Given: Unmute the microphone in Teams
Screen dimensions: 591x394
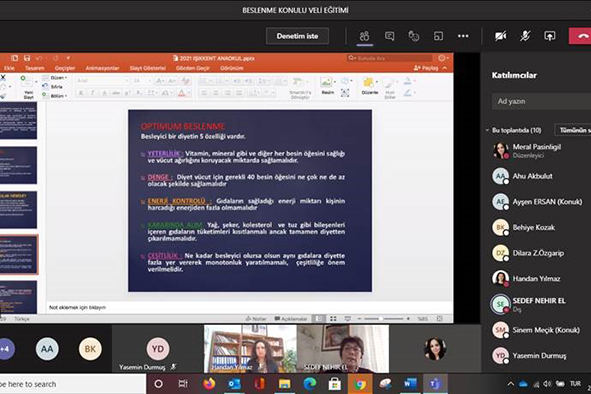Looking at the screenshot, I should (525, 36).
